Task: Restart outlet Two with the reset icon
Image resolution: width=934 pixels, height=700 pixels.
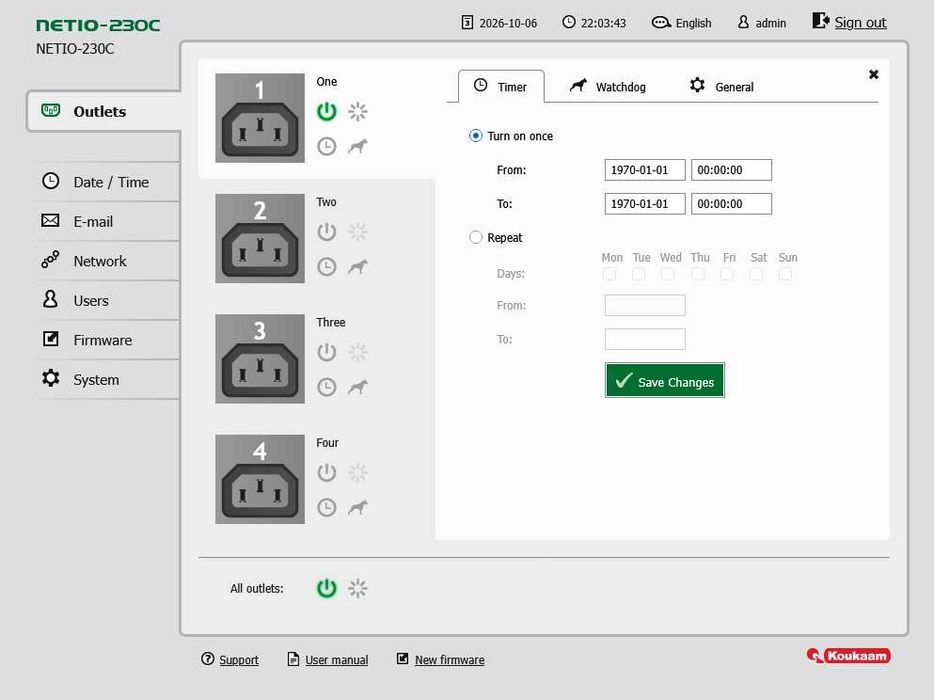Action: click(357, 232)
